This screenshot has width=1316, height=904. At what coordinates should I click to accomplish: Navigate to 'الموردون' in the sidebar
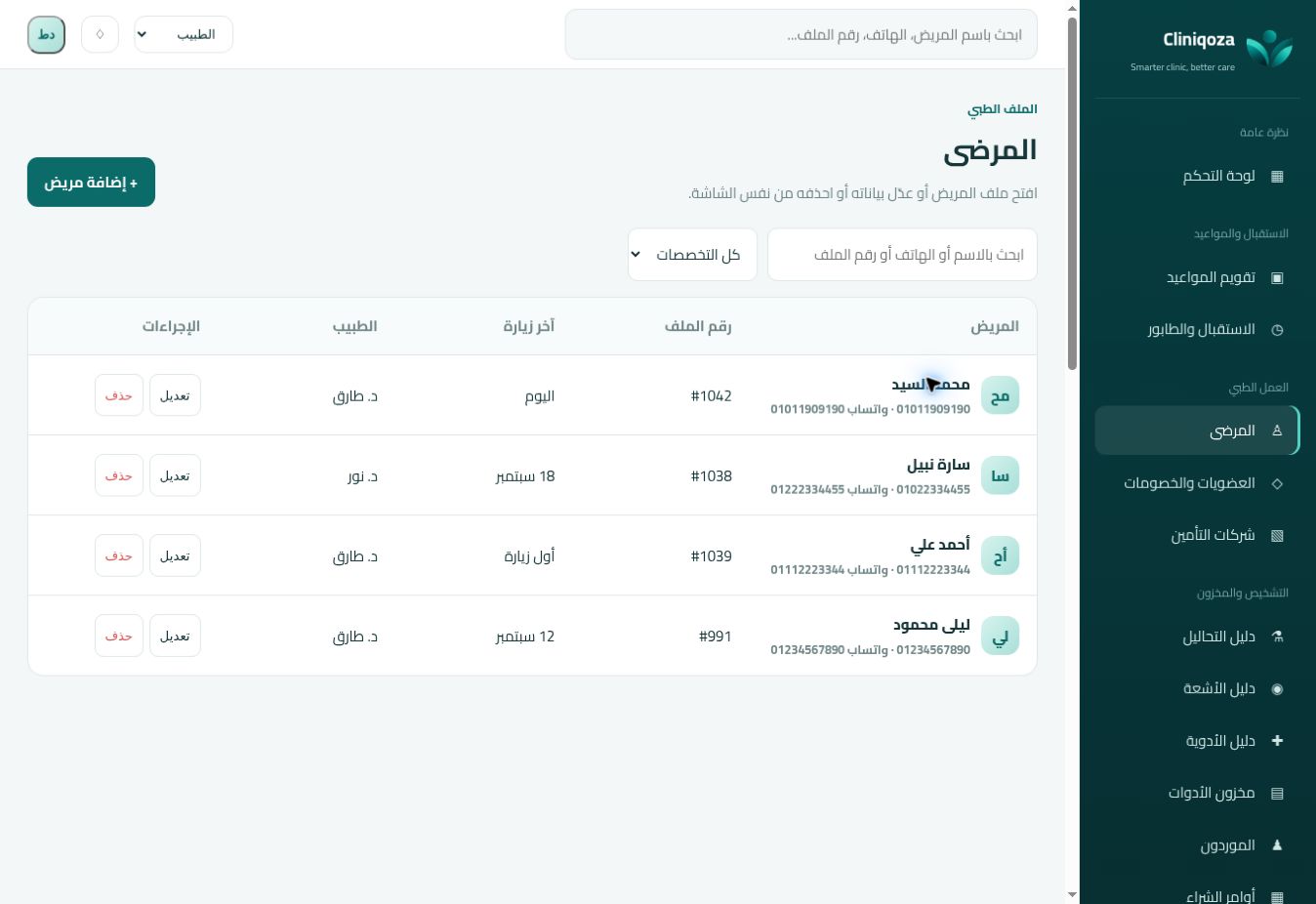(x=1197, y=844)
